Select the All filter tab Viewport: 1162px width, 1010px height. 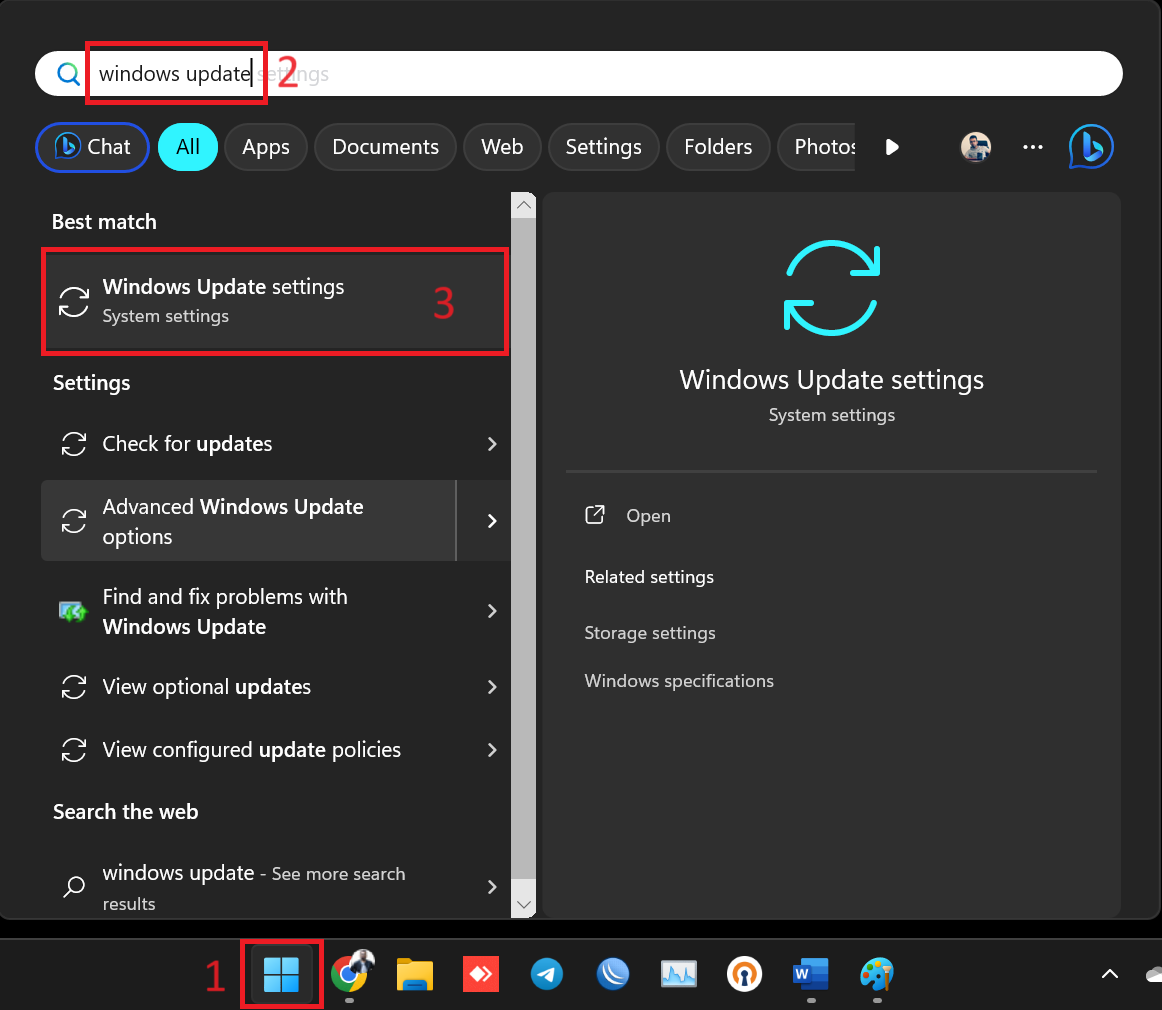click(187, 147)
